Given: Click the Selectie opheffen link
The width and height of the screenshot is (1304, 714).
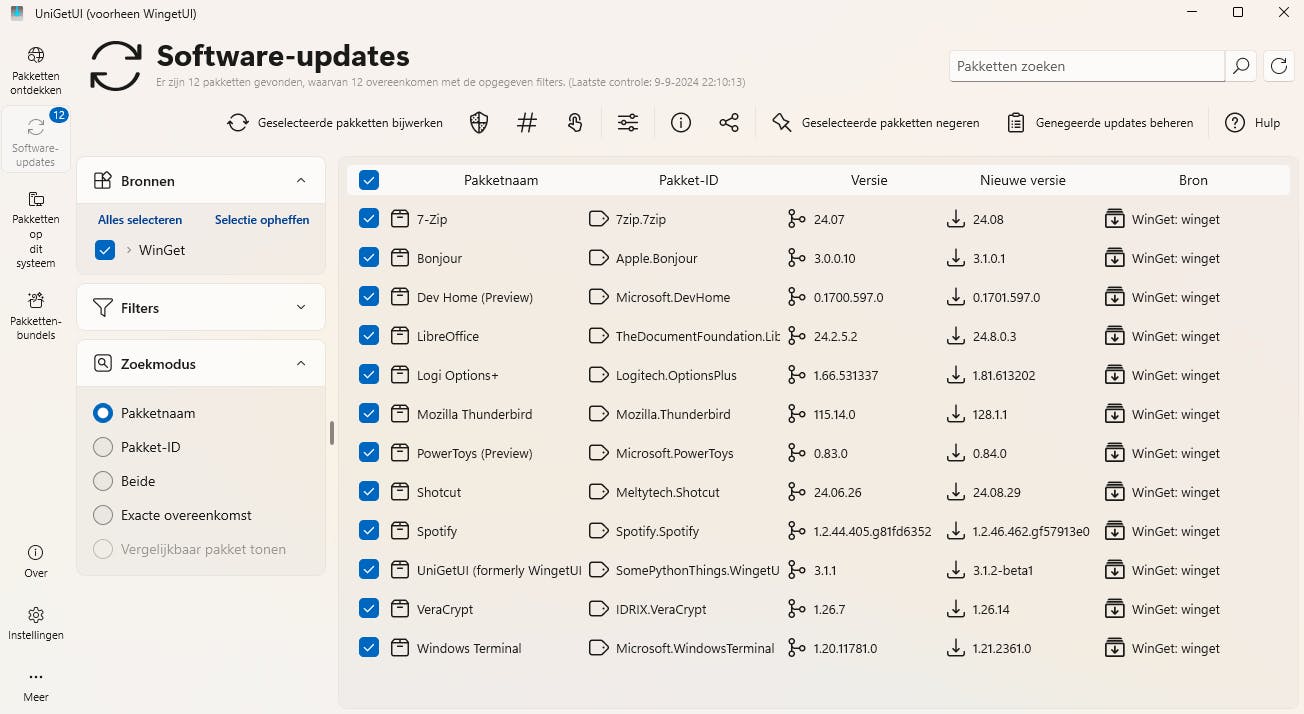Looking at the screenshot, I should pyautogui.click(x=262, y=220).
